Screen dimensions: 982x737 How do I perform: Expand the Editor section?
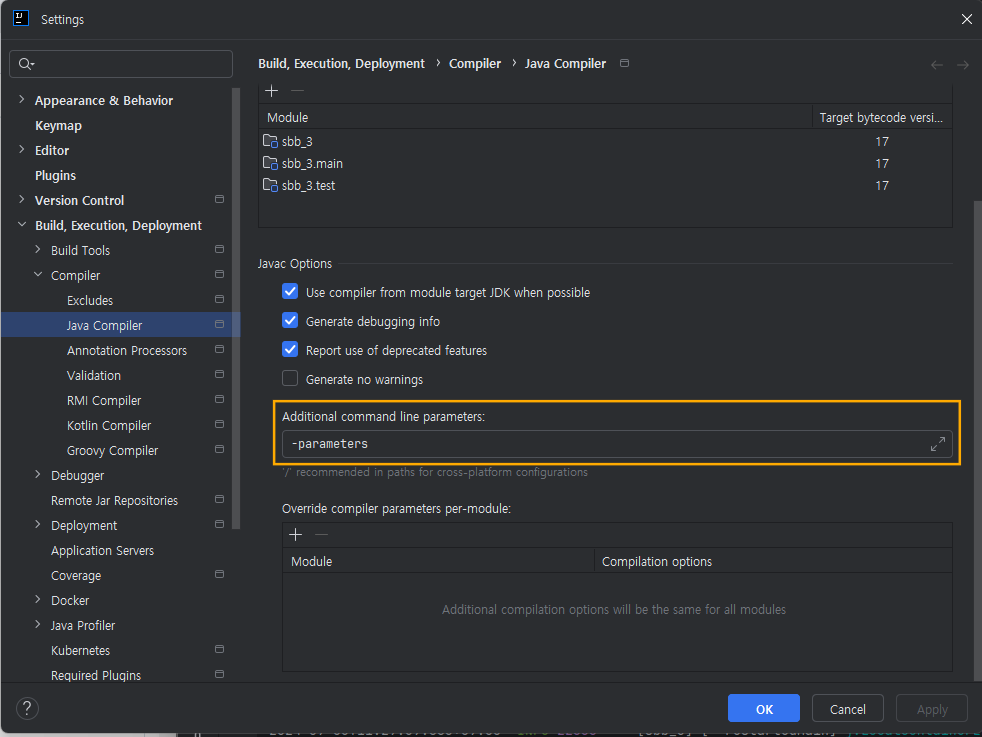click(22, 150)
